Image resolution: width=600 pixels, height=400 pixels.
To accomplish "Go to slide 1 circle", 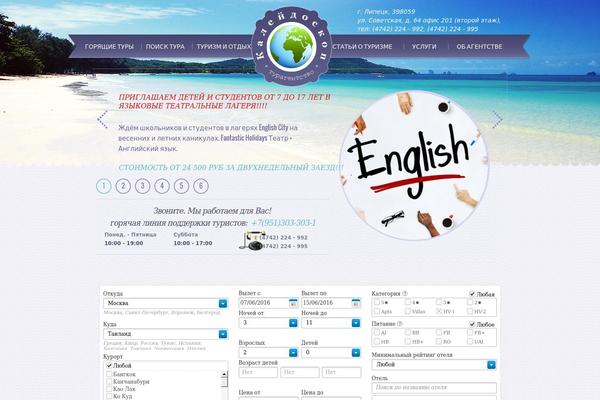I will click(104, 186).
